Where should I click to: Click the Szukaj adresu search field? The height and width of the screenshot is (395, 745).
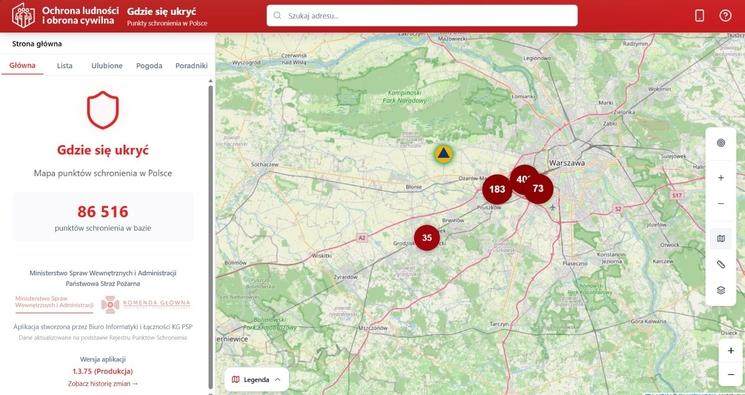[422, 16]
